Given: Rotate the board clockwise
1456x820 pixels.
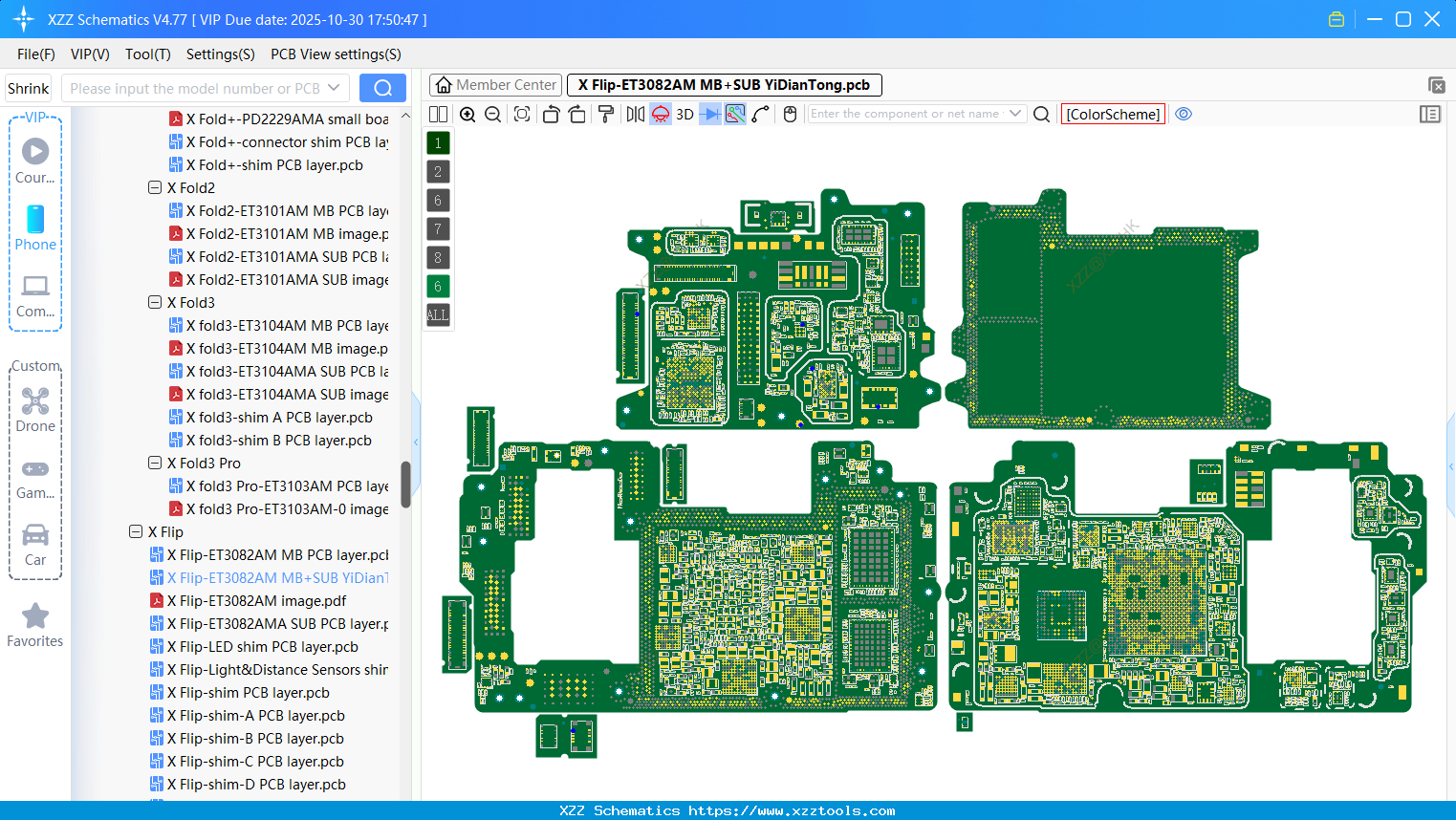Looking at the screenshot, I should point(577,114).
